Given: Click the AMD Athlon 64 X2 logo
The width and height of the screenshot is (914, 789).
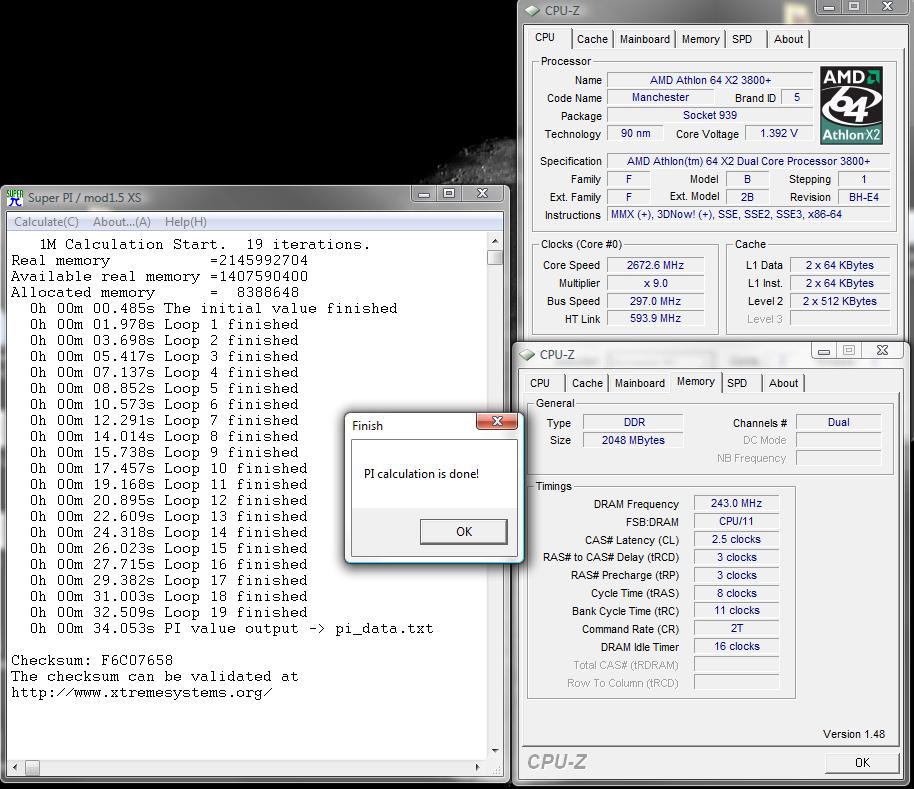Looking at the screenshot, I should click(x=851, y=105).
